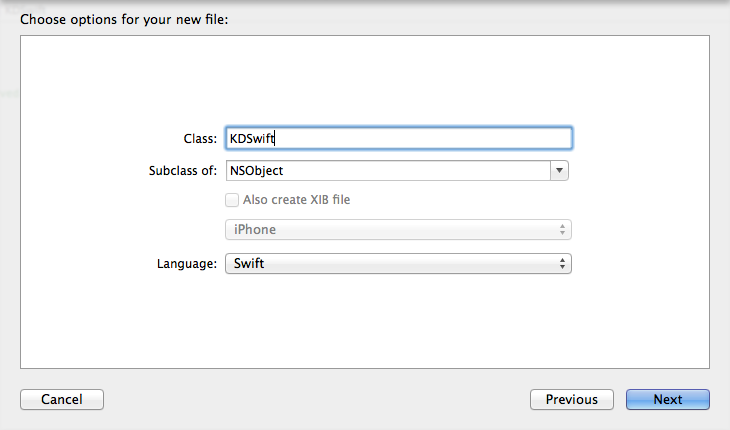Open the Language popup showing Swift

click(x=390, y=264)
